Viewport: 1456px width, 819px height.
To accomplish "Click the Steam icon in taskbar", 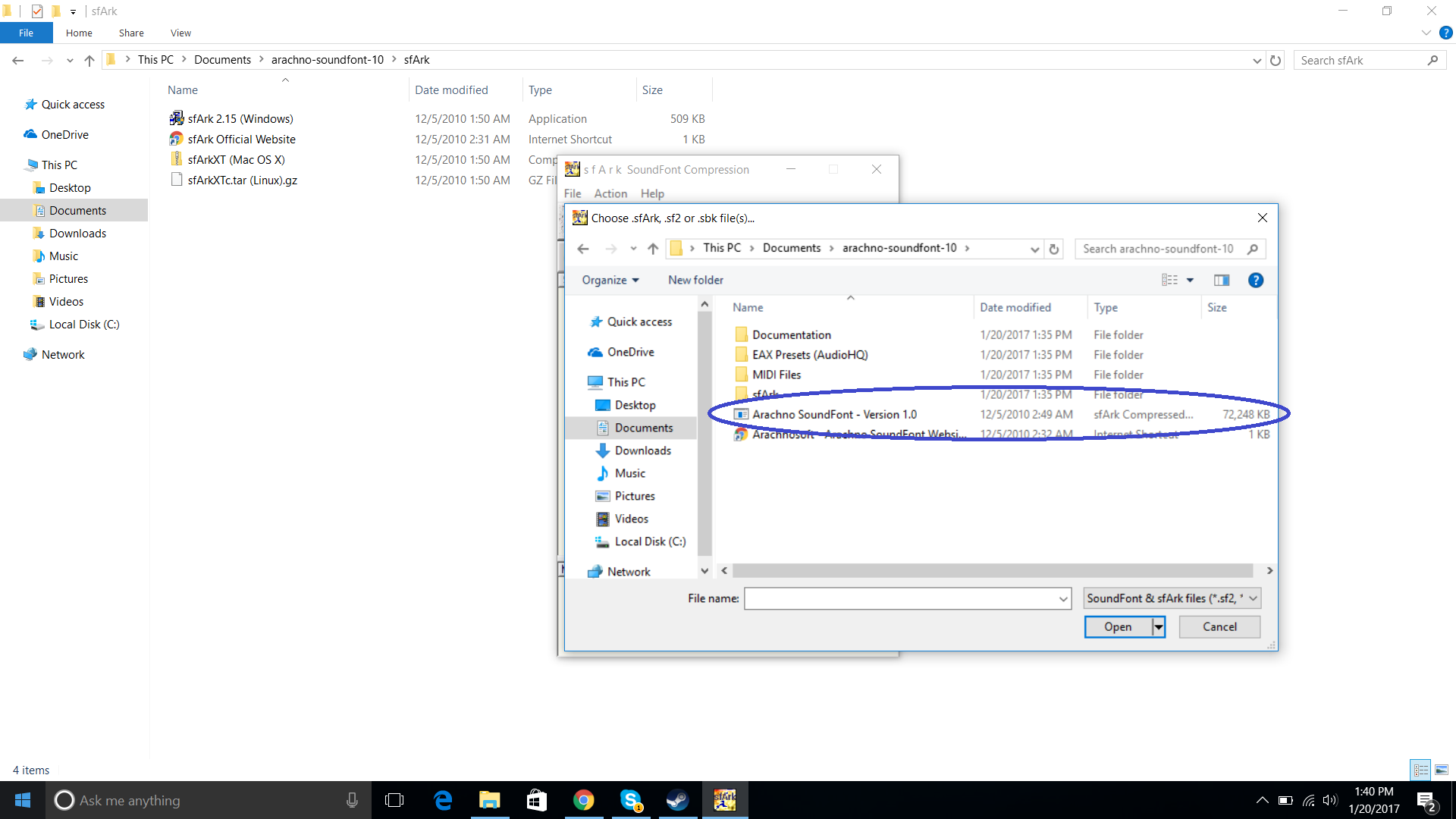I will [x=677, y=800].
